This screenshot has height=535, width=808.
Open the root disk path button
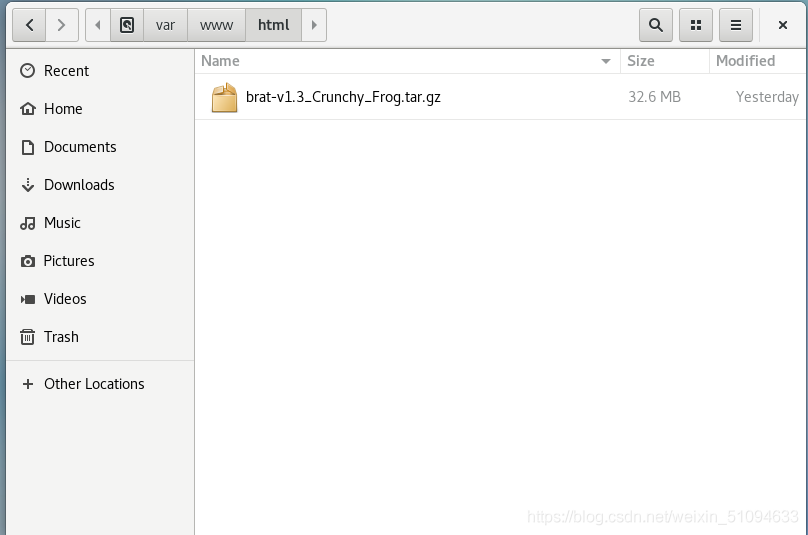127,25
